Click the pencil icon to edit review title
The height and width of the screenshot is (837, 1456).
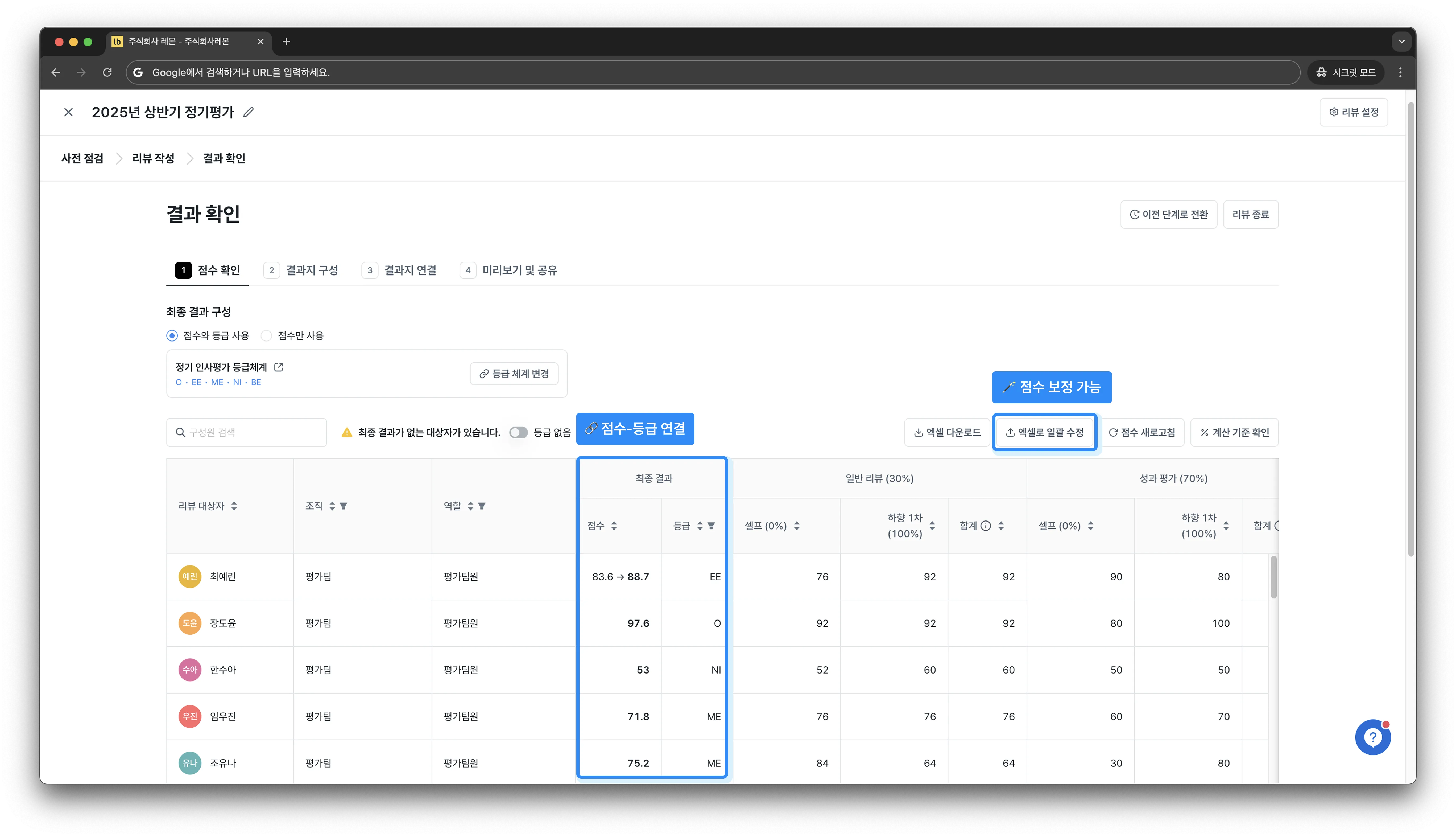[x=248, y=112]
